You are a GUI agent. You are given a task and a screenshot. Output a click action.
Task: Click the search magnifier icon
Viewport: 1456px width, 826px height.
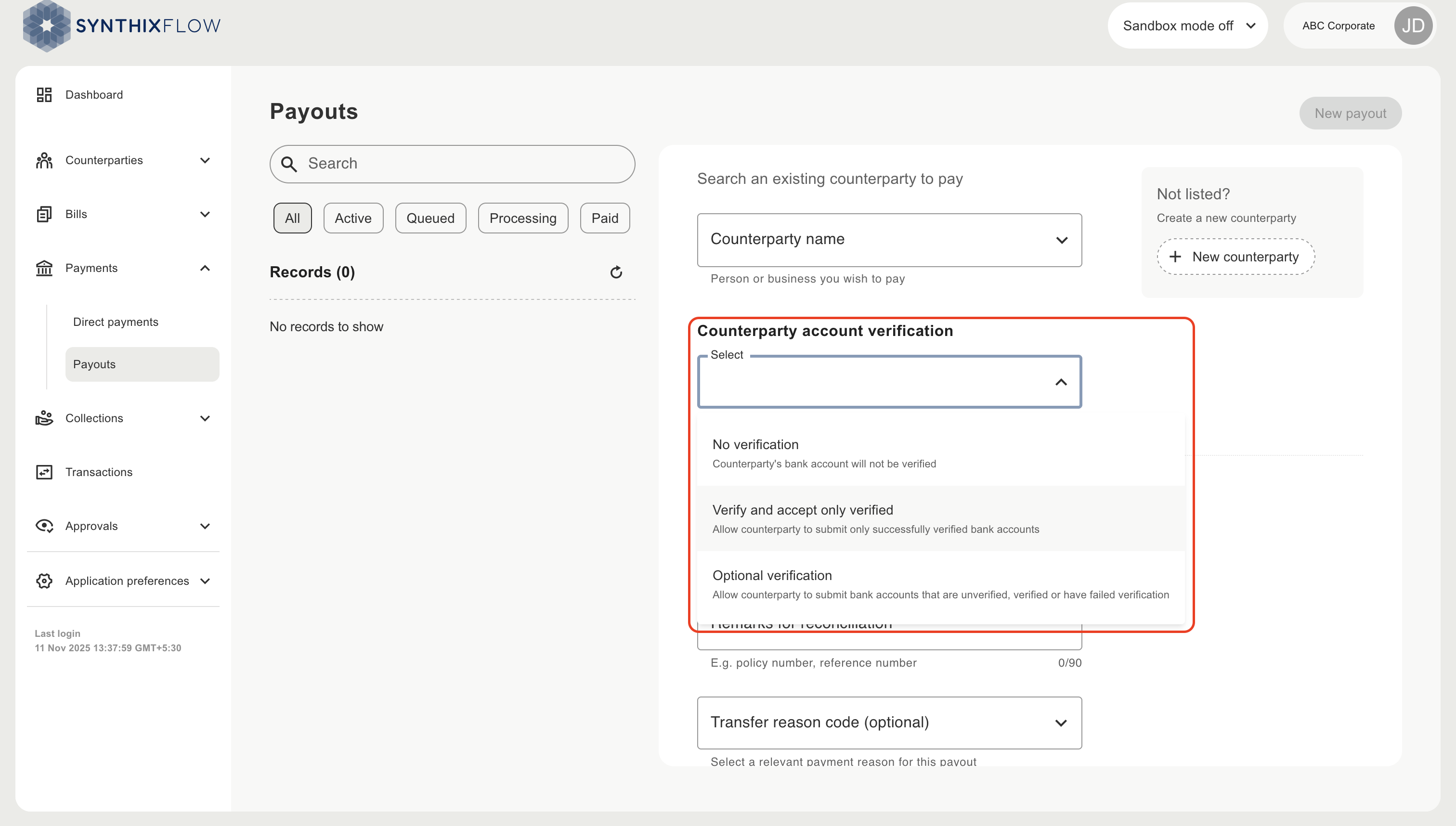click(289, 164)
